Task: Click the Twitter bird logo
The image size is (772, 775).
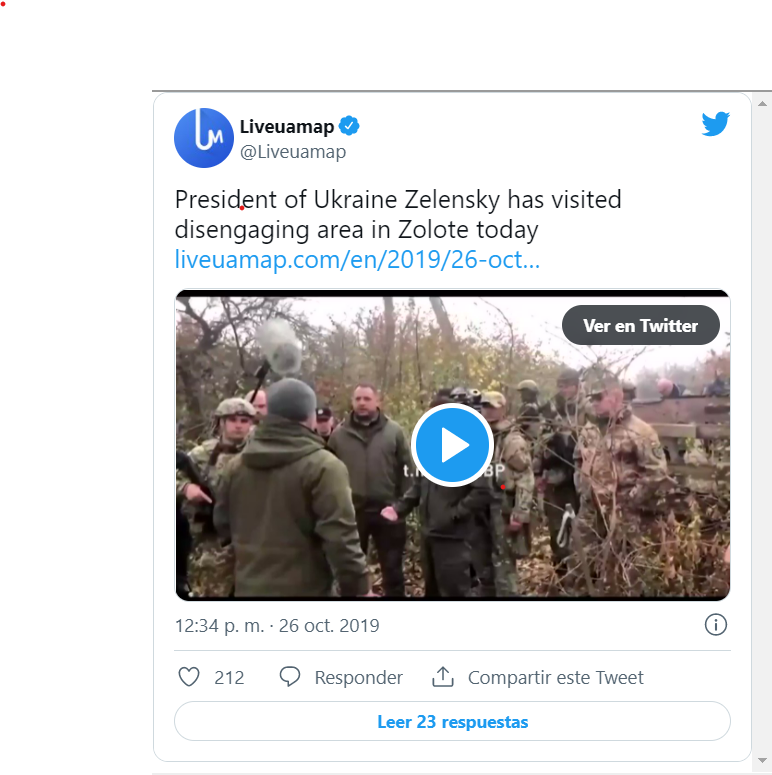Action: click(x=715, y=124)
